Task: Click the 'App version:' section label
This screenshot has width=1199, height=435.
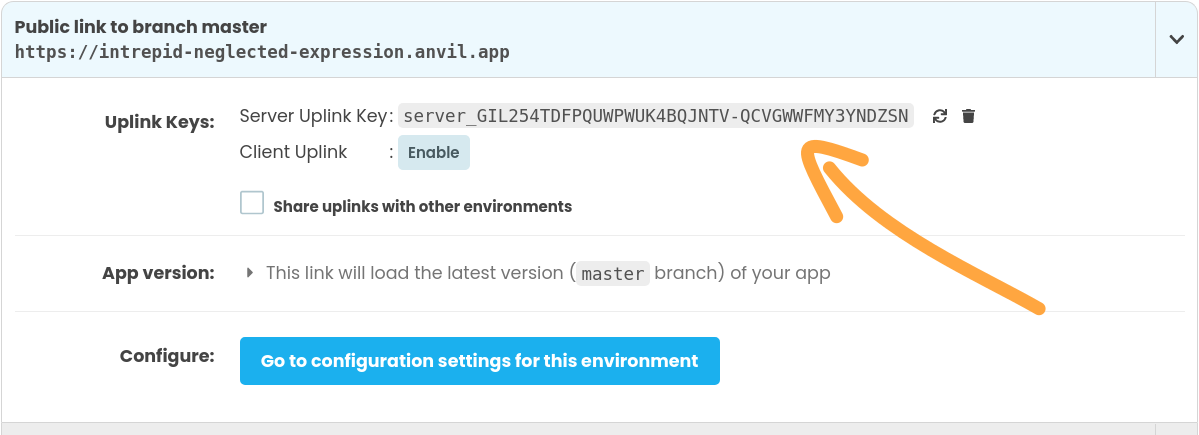Action: tap(158, 273)
